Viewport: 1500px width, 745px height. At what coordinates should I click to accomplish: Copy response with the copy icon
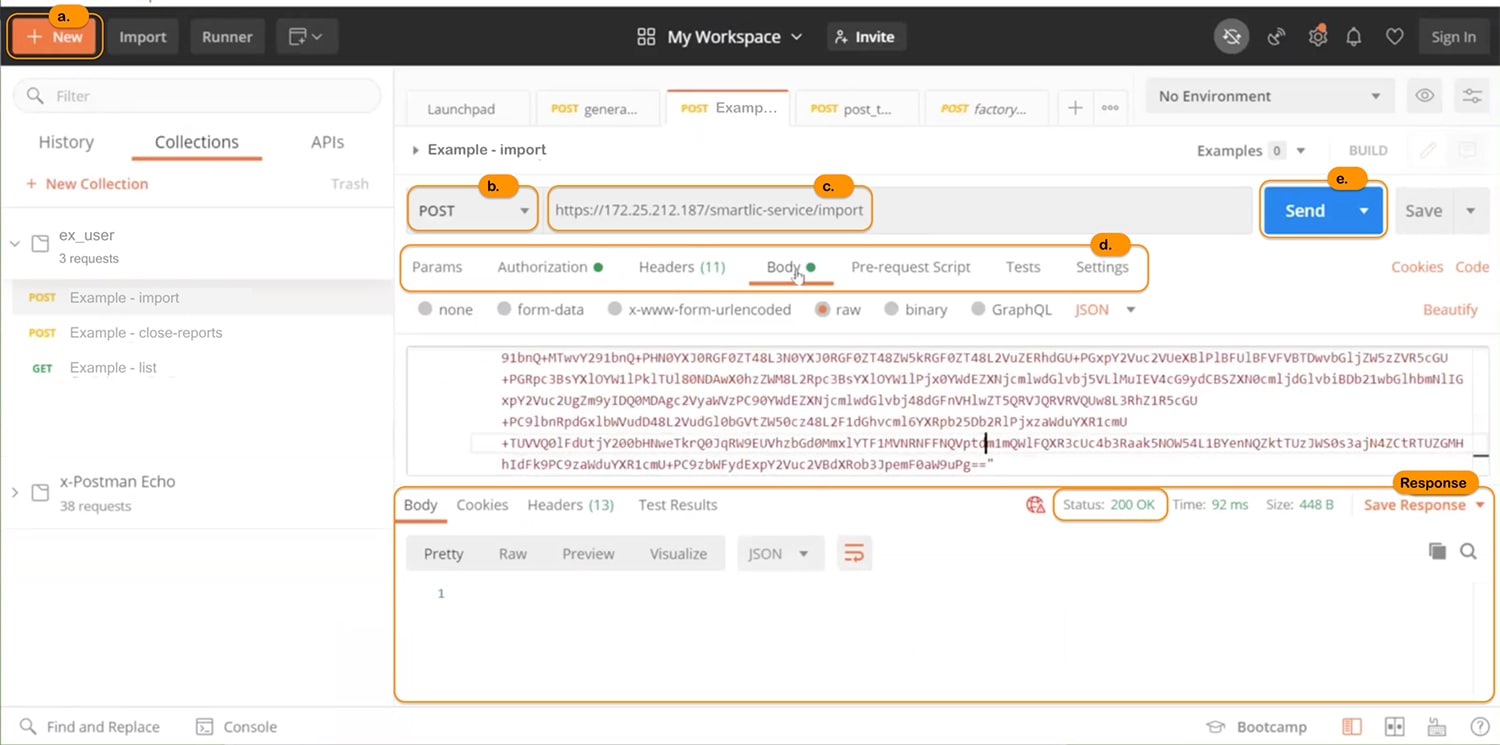[x=1437, y=551]
